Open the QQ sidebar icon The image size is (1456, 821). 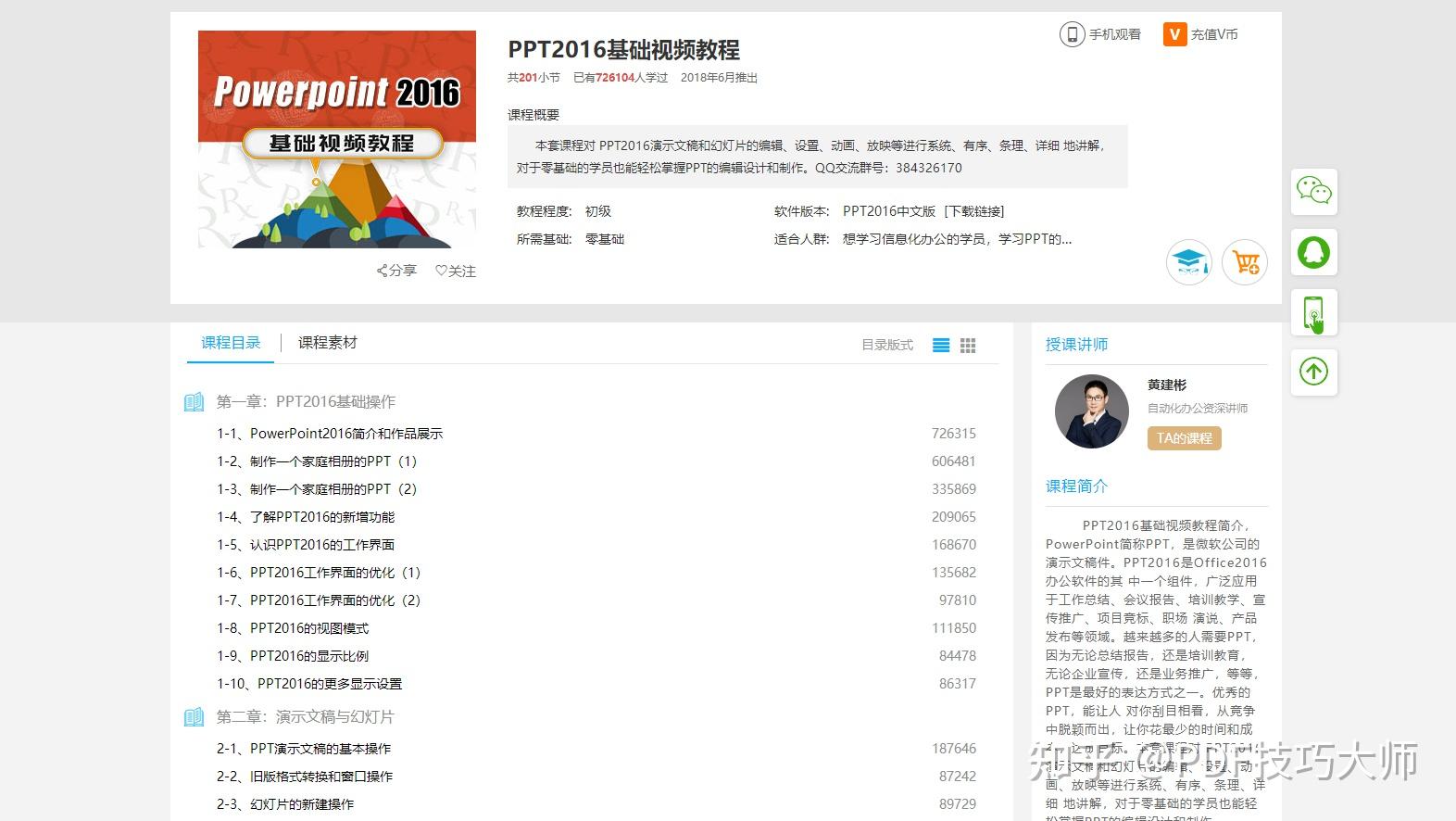[1313, 252]
